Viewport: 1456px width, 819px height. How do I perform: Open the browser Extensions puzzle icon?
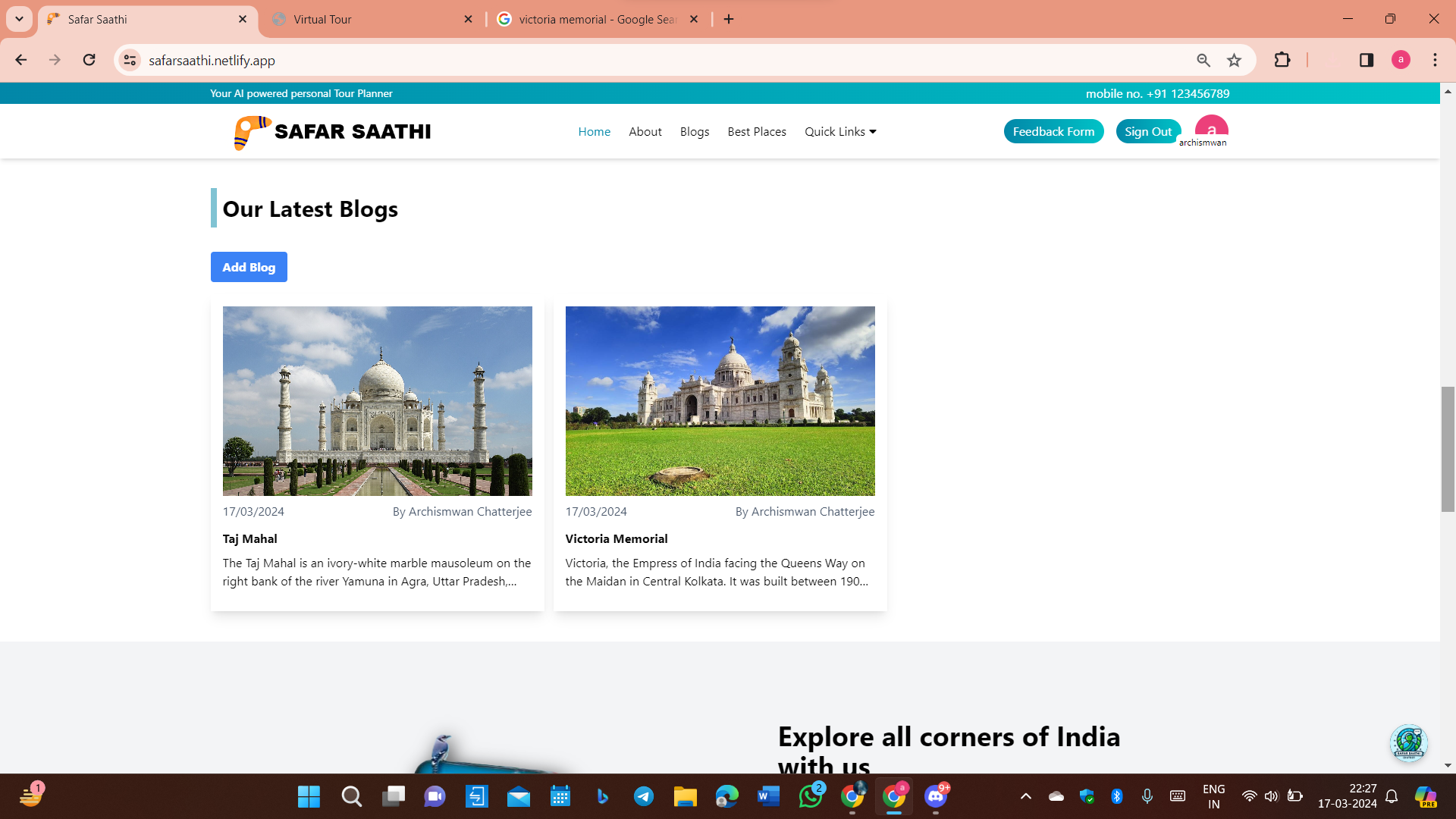pyautogui.click(x=1282, y=61)
